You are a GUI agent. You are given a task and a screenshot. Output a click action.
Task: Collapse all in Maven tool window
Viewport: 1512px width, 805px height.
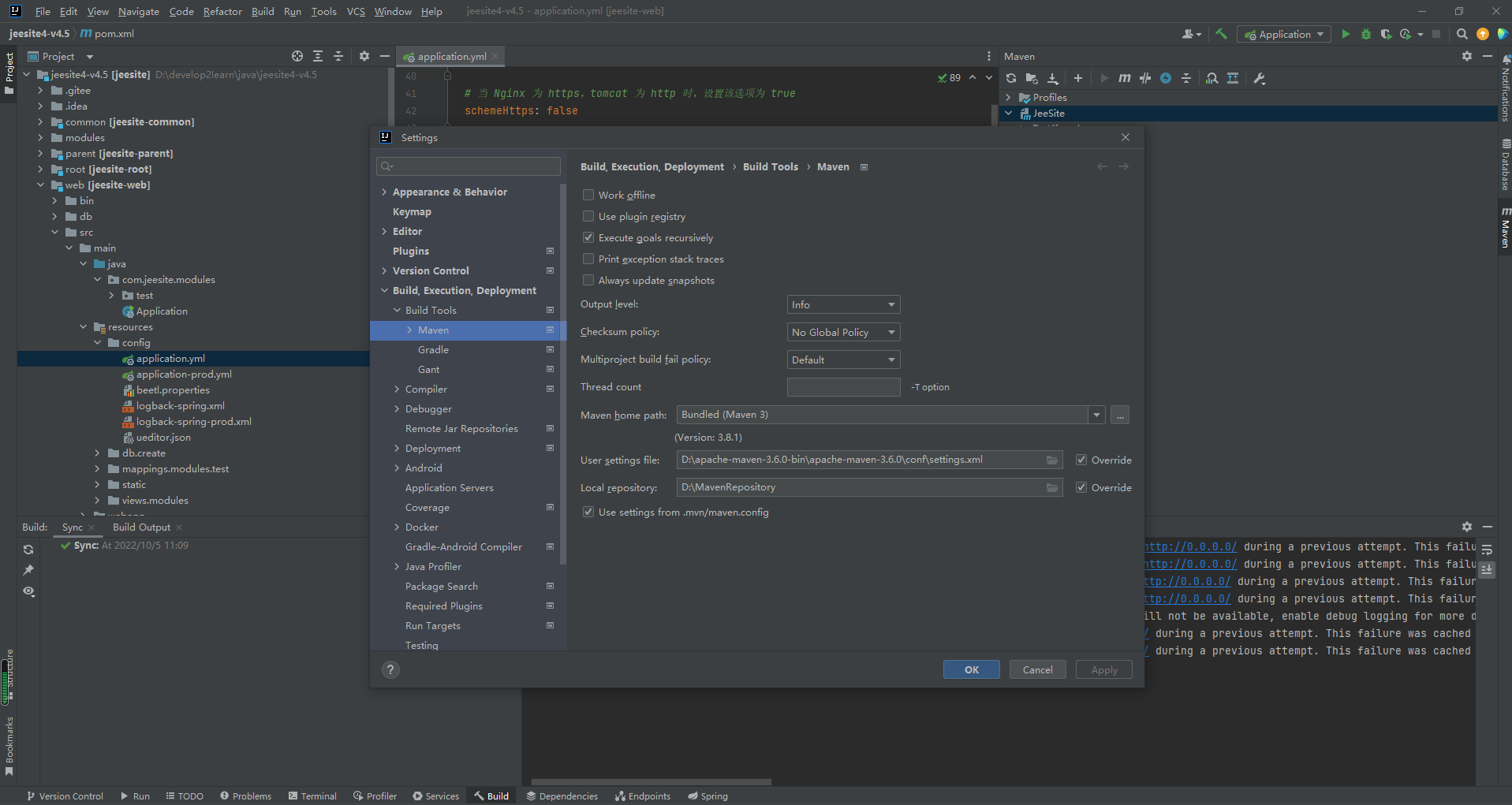[1186, 78]
